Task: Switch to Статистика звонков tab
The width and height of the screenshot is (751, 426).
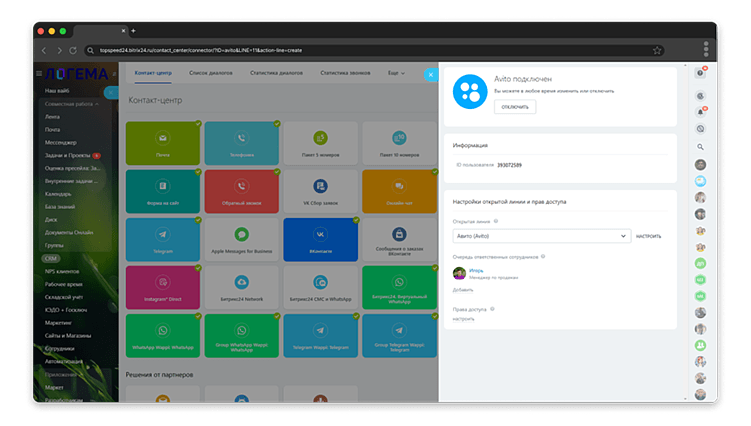Action: pyautogui.click(x=345, y=73)
